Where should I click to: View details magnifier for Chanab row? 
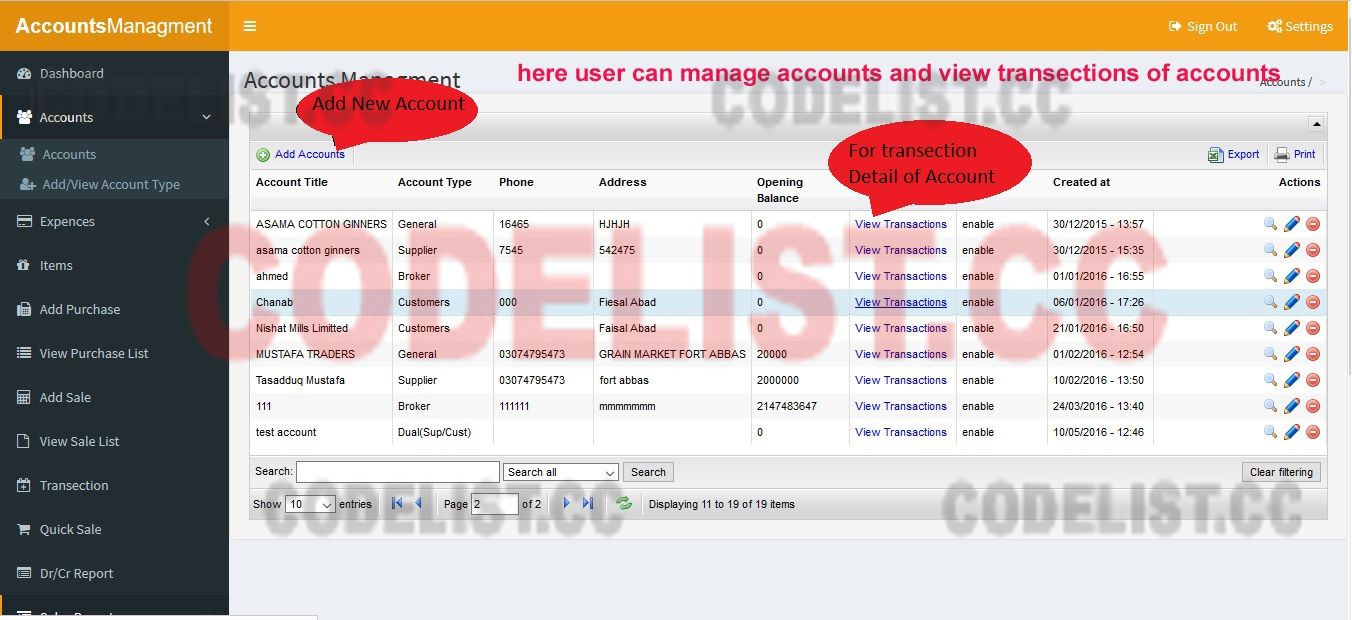coord(1270,302)
